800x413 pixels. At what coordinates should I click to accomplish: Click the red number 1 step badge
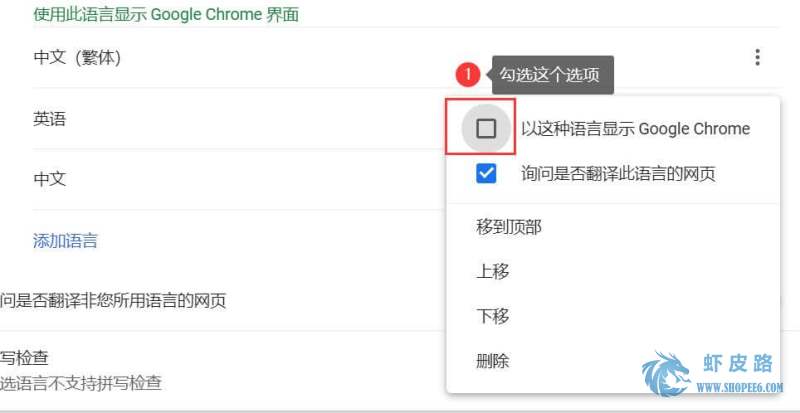coord(468,75)
